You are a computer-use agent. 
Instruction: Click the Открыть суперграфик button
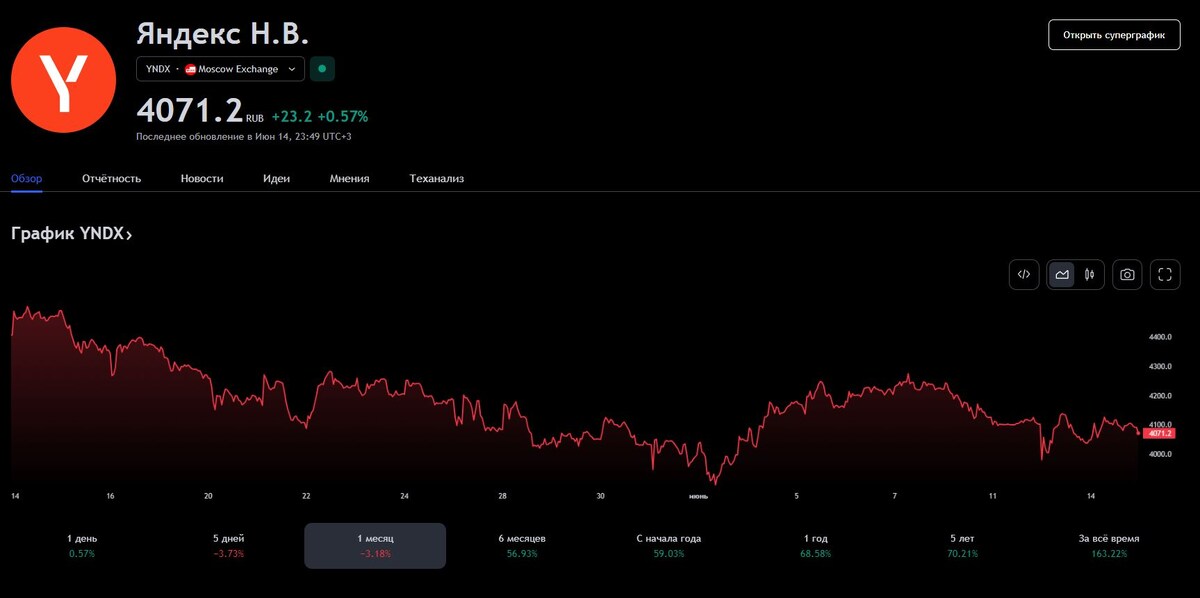point(1114,34)
